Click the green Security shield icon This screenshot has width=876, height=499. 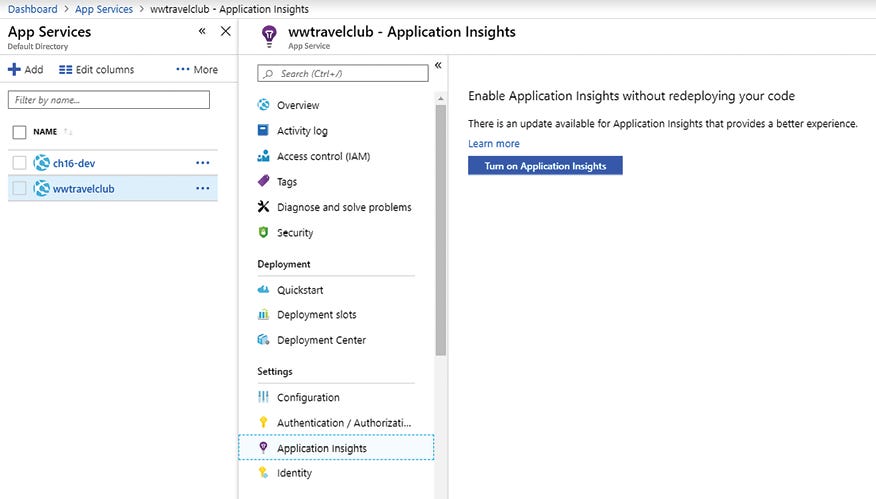263,232
